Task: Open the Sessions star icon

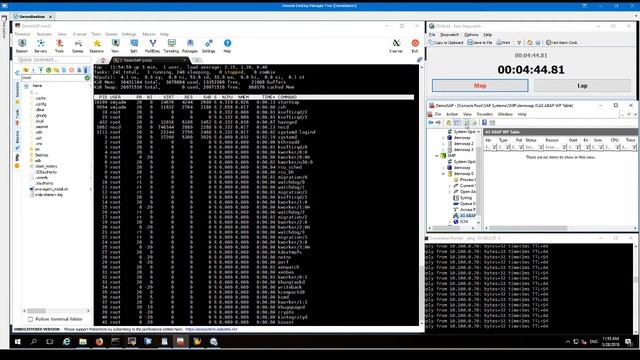Action: point(96,46)
